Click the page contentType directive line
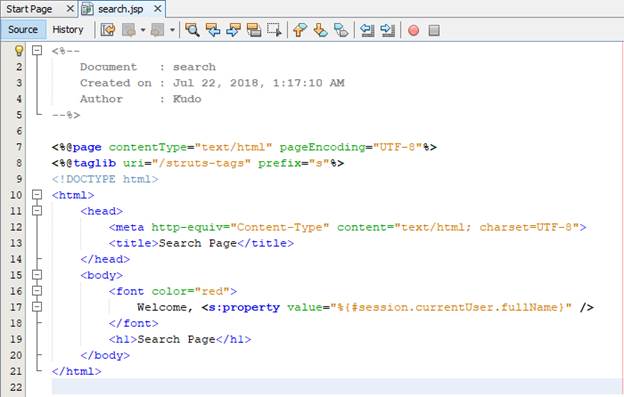The height and width of the screenshot is (397, 624). point(244,147)
